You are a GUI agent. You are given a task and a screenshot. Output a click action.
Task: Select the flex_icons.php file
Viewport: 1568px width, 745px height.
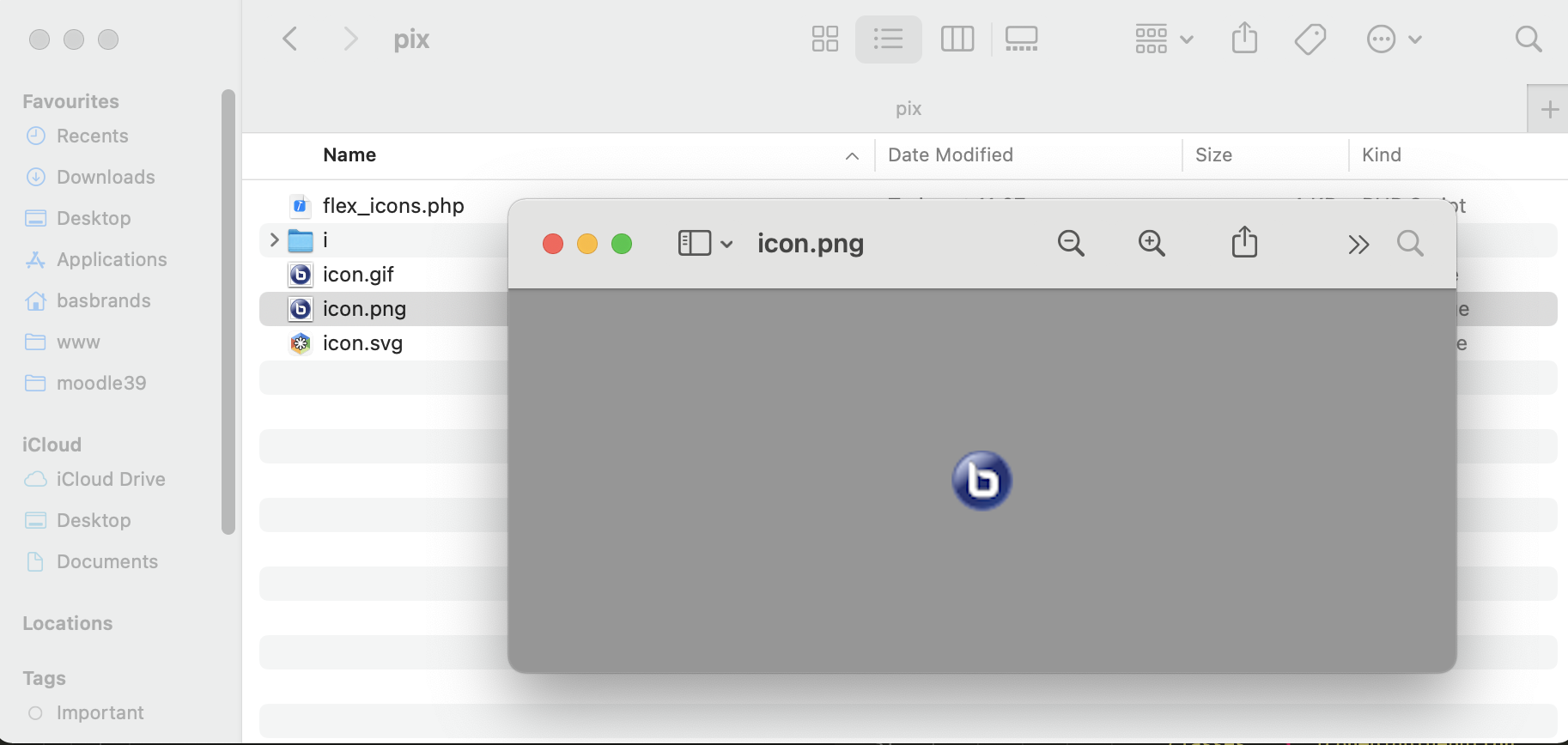(393, 206)
